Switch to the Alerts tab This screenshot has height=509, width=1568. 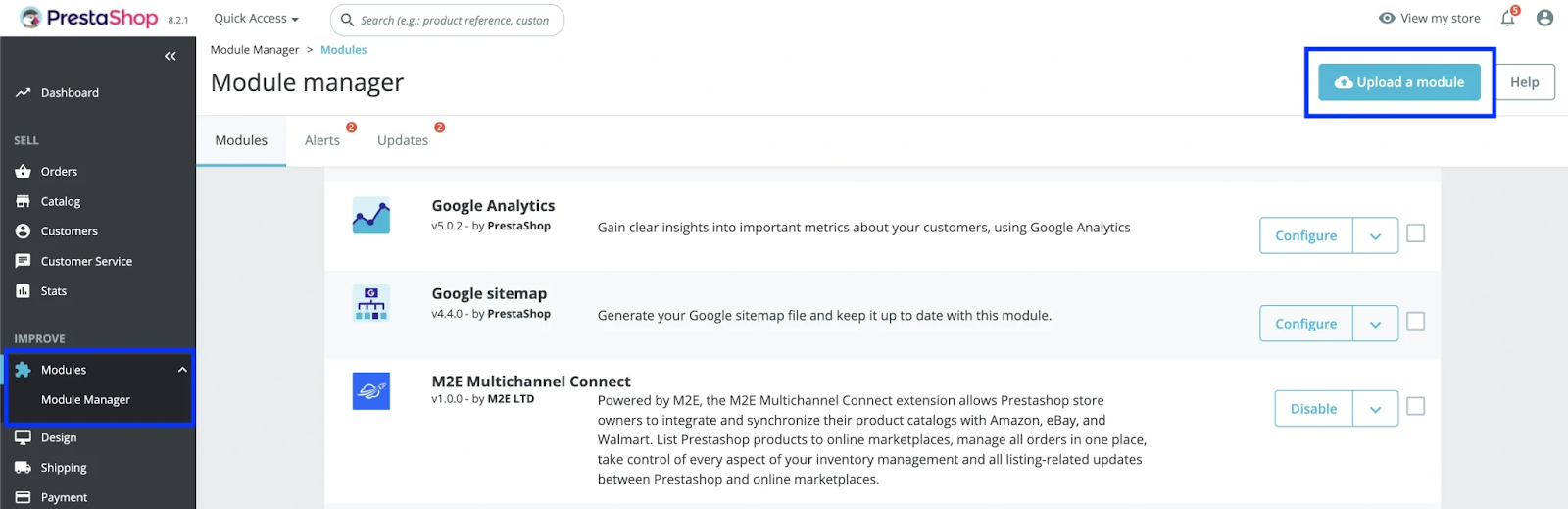[322, 140]
